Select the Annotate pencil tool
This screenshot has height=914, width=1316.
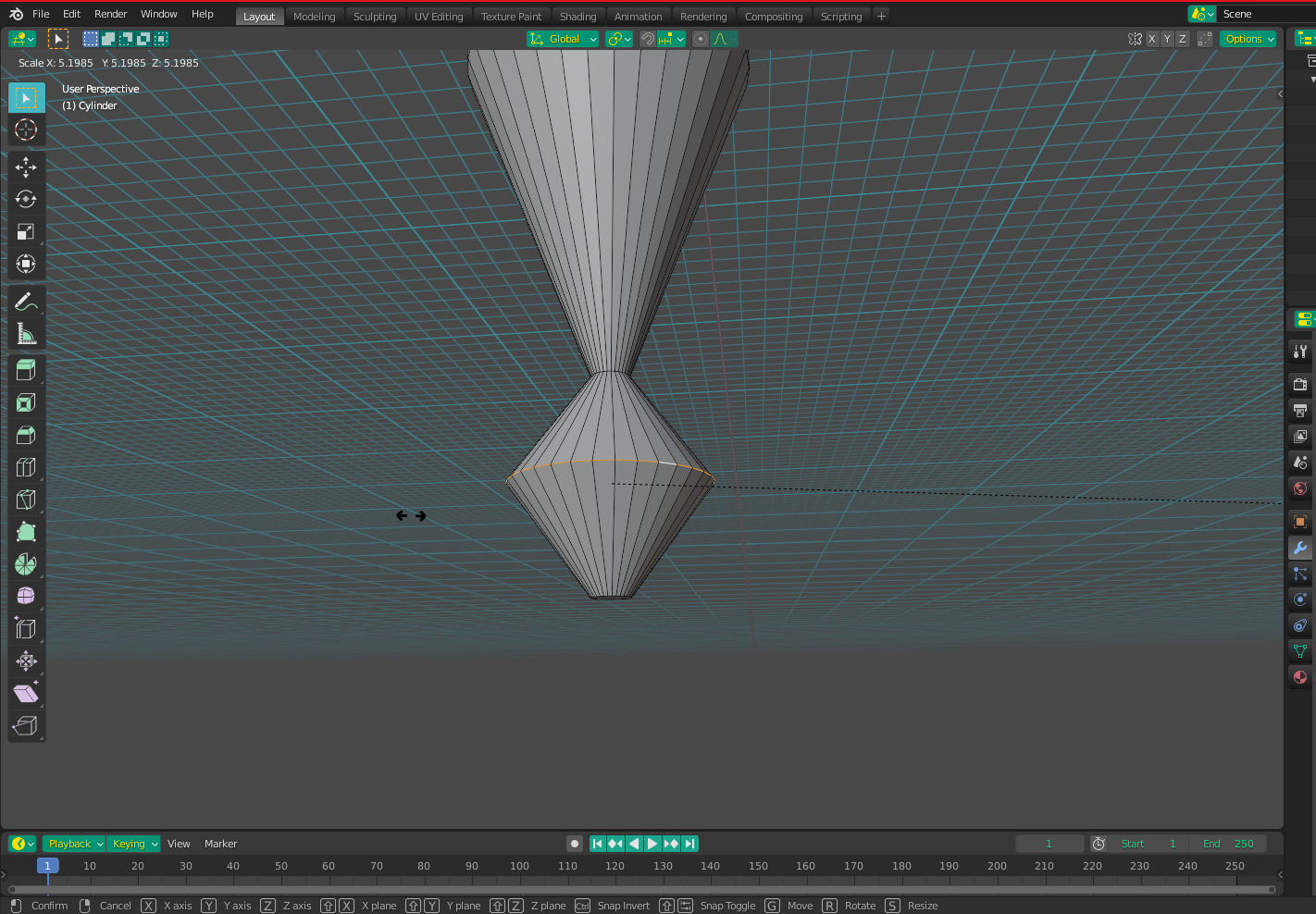tap(26, 302)
